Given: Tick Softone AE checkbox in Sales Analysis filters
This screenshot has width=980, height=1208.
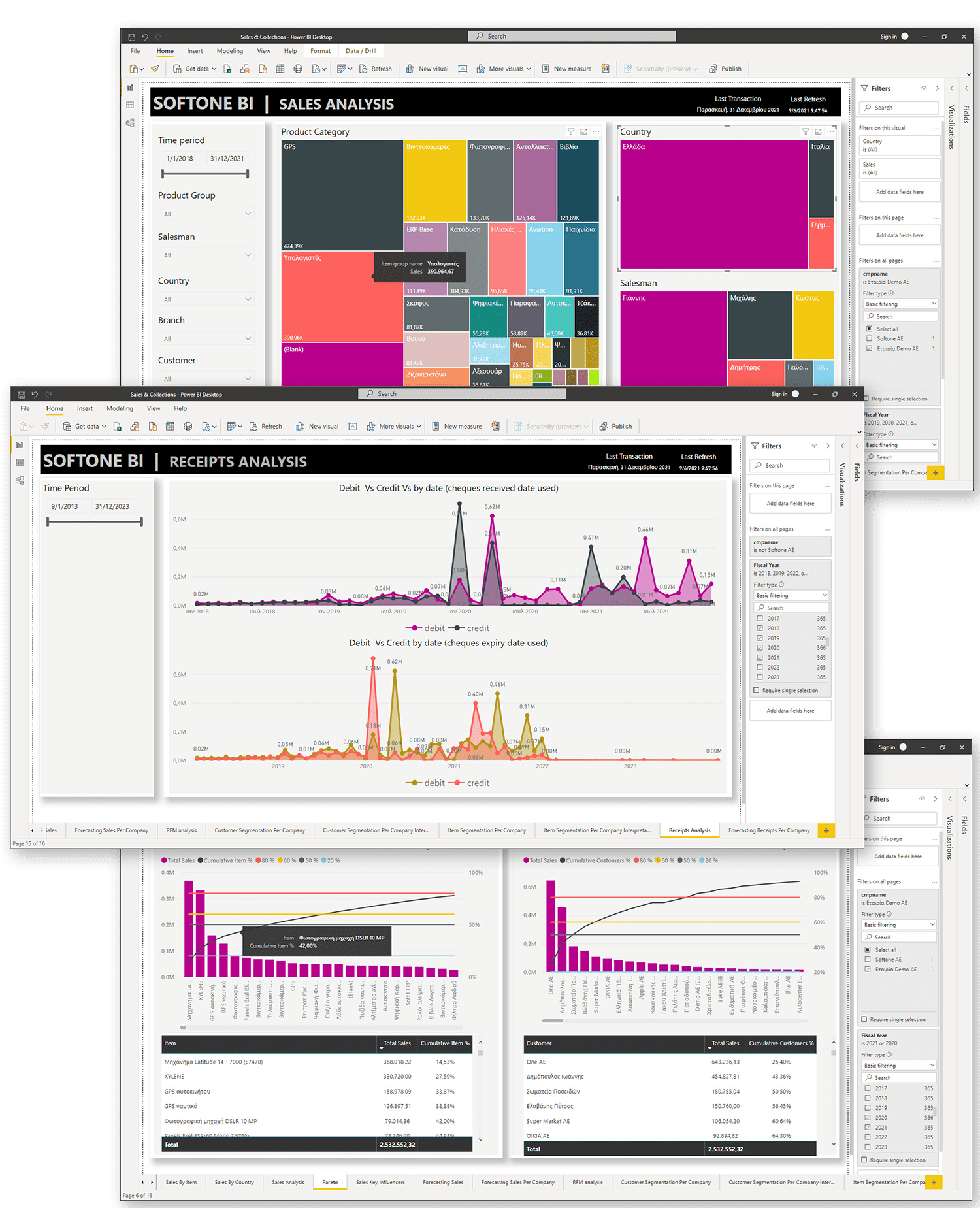Looking at the screenshot, I should pos(869,339).
